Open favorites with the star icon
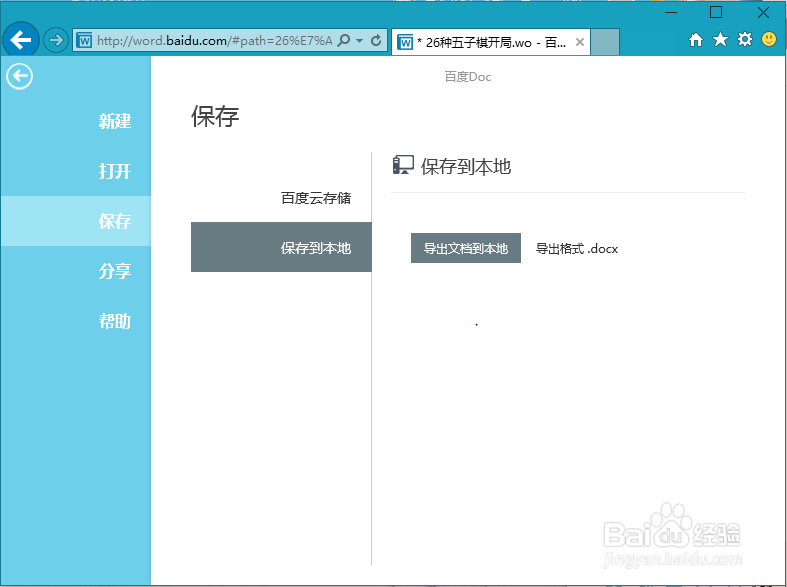Image resolution: width=787 pixels, height=587 pixels. click(x=720, y=39)
